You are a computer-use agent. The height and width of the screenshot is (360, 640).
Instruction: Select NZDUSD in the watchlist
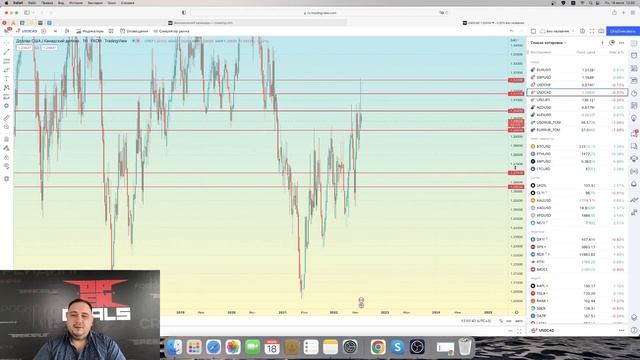click(x=577, y=107)
